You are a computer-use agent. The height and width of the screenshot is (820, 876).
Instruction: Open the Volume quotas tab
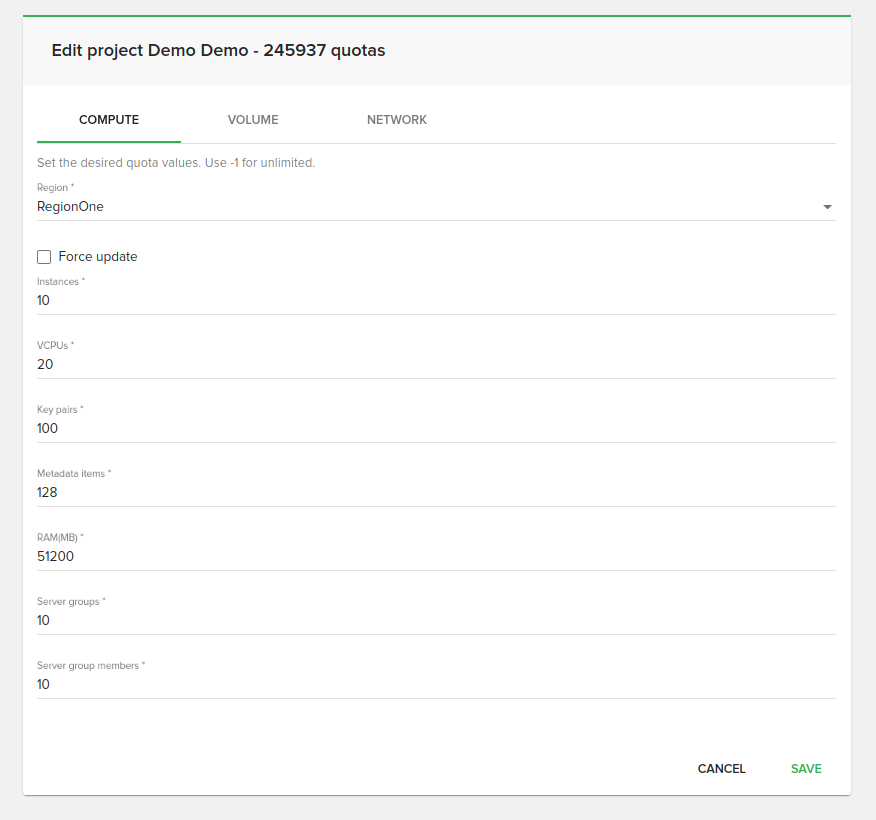(253, 120)
